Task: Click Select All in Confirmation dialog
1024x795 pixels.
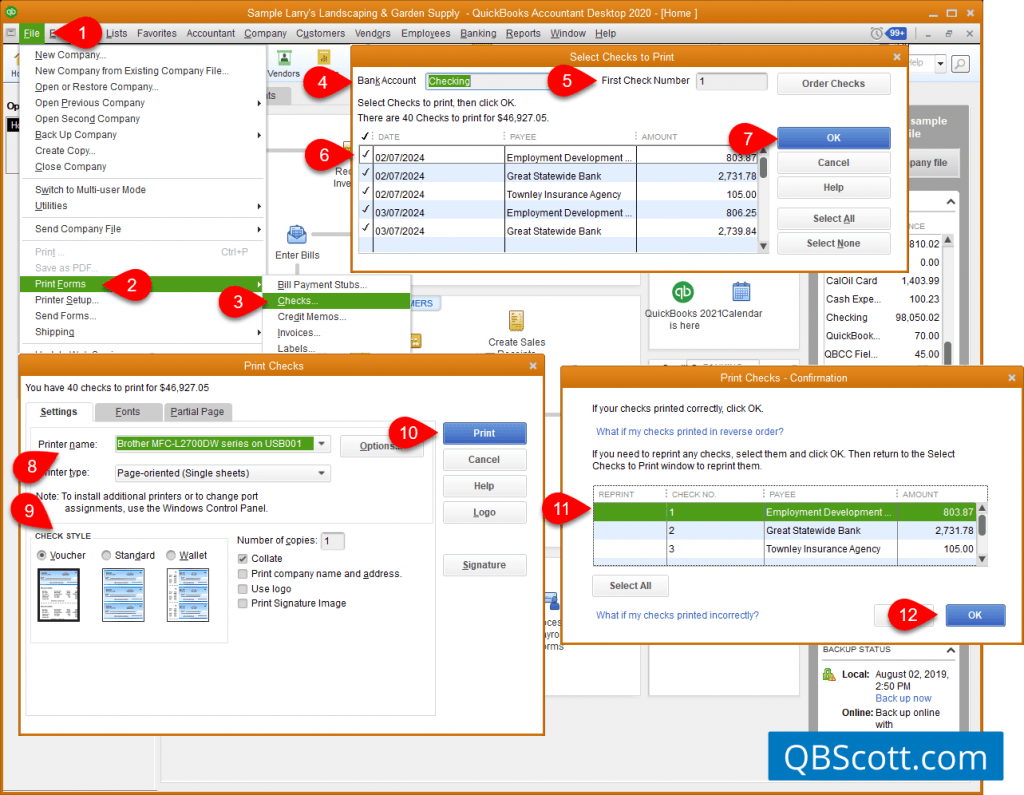Action: click(630, 586)
